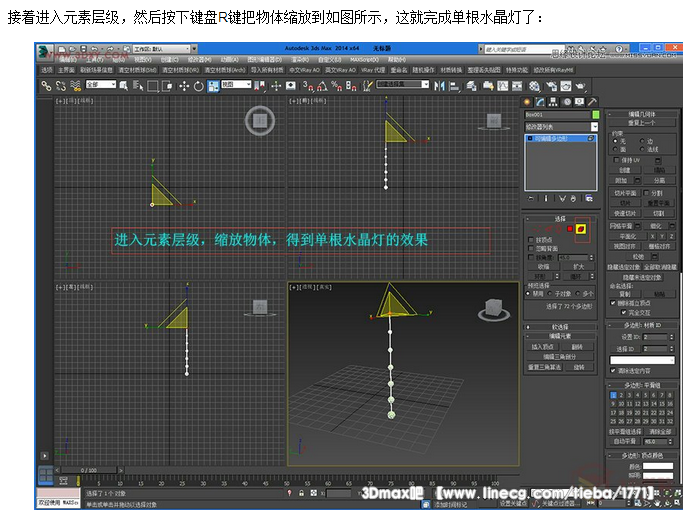
Task: Collapse the Polygon Smoothing Groups rollout
Action: (x=642, y=385)
